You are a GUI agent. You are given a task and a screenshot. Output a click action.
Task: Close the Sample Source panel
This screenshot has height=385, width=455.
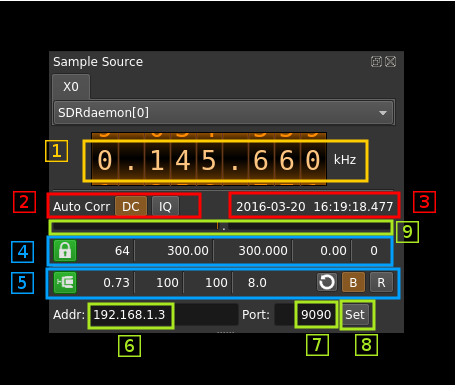(x=391, y=62)
